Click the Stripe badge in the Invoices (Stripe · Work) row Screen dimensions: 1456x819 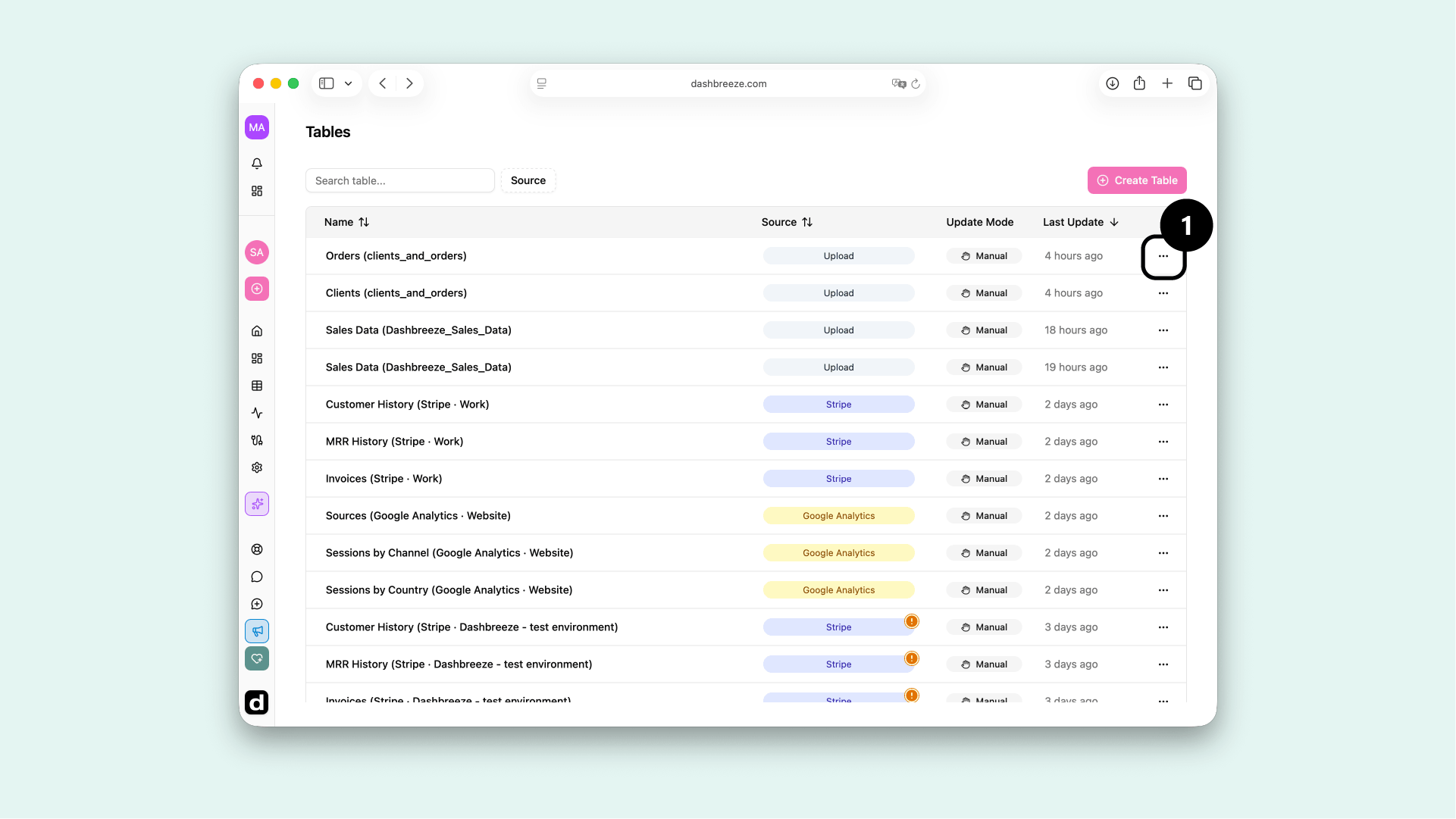[839, 479]
